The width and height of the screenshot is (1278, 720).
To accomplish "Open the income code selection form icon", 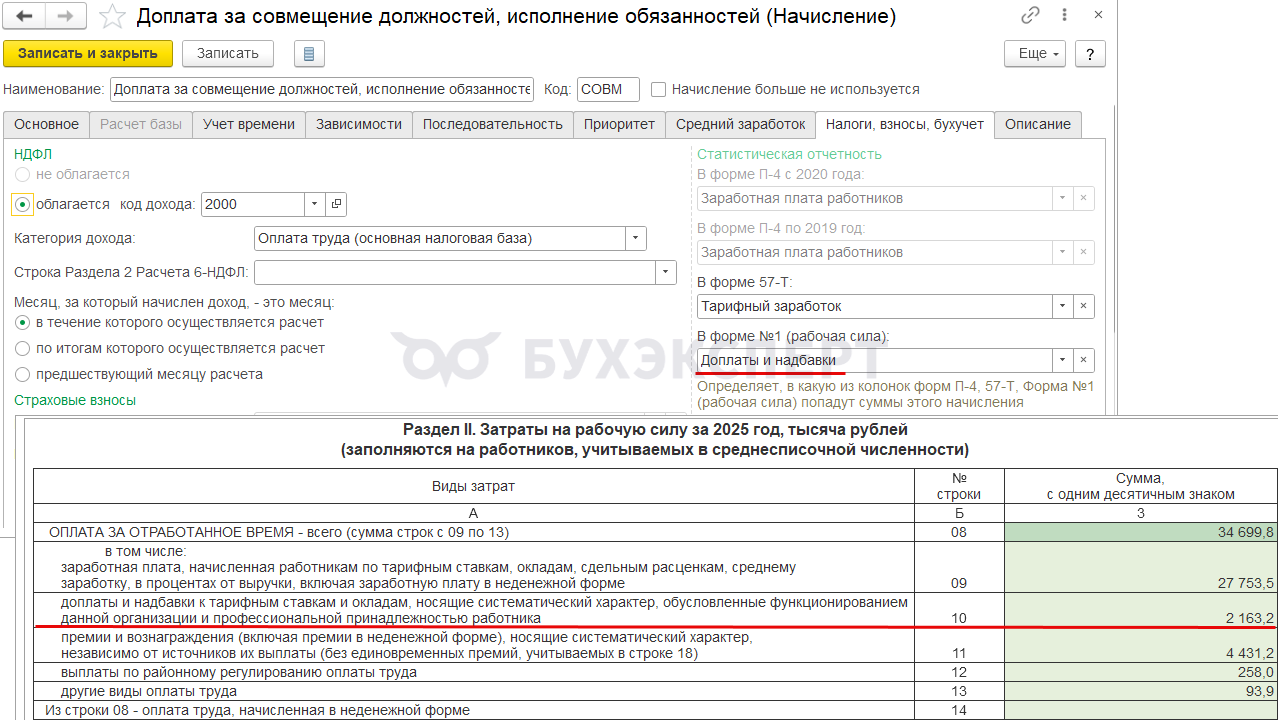I will 336,204.
